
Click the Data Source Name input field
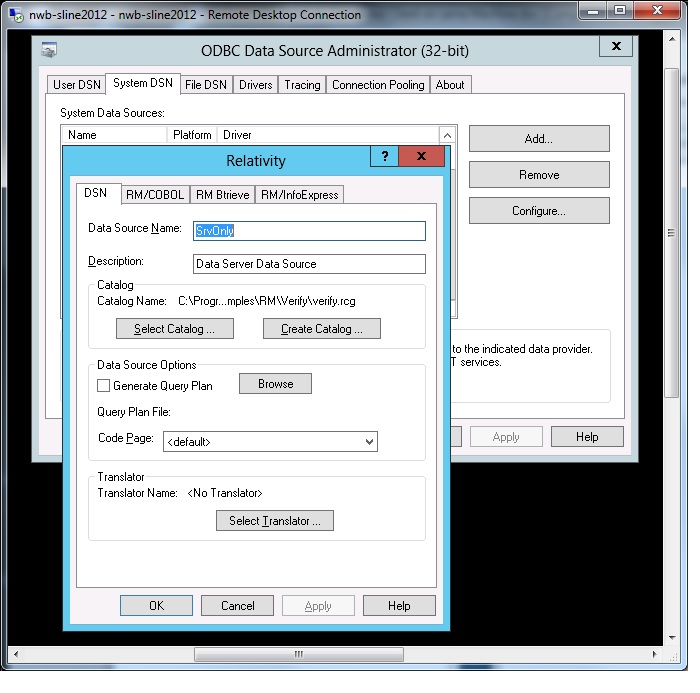309,231
